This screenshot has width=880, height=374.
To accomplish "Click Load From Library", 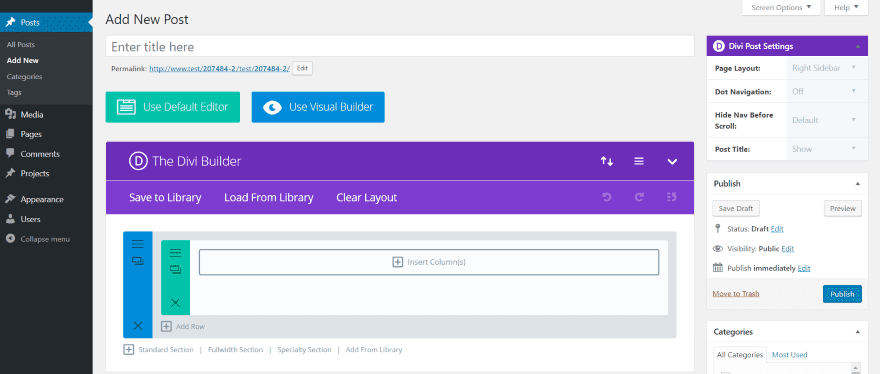I will click(x=268, y=198).
